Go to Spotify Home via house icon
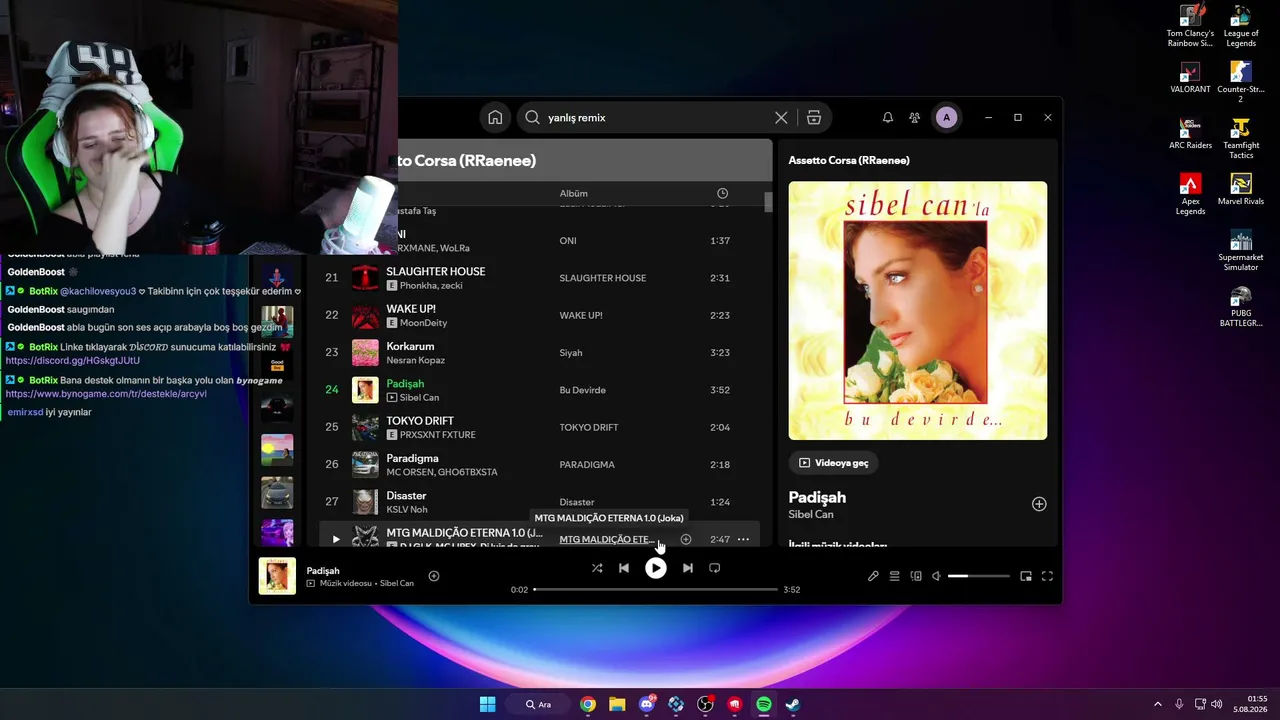 (x=495, y=117)
